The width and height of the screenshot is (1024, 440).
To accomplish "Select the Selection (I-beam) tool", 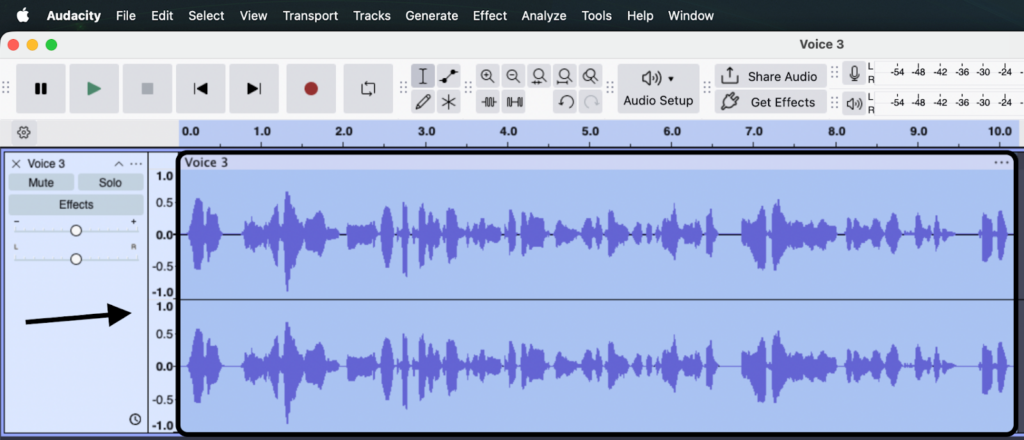I will pyautogui.click(x=423, y=76).
